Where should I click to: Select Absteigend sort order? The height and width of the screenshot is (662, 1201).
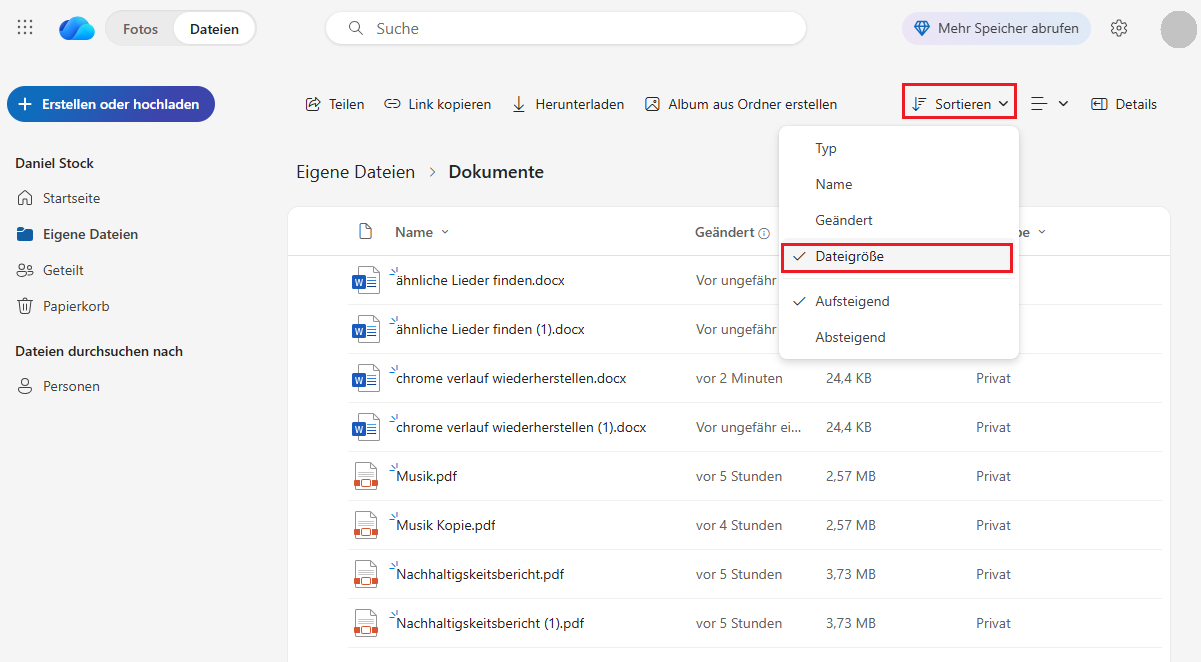(x=850, y=337)
